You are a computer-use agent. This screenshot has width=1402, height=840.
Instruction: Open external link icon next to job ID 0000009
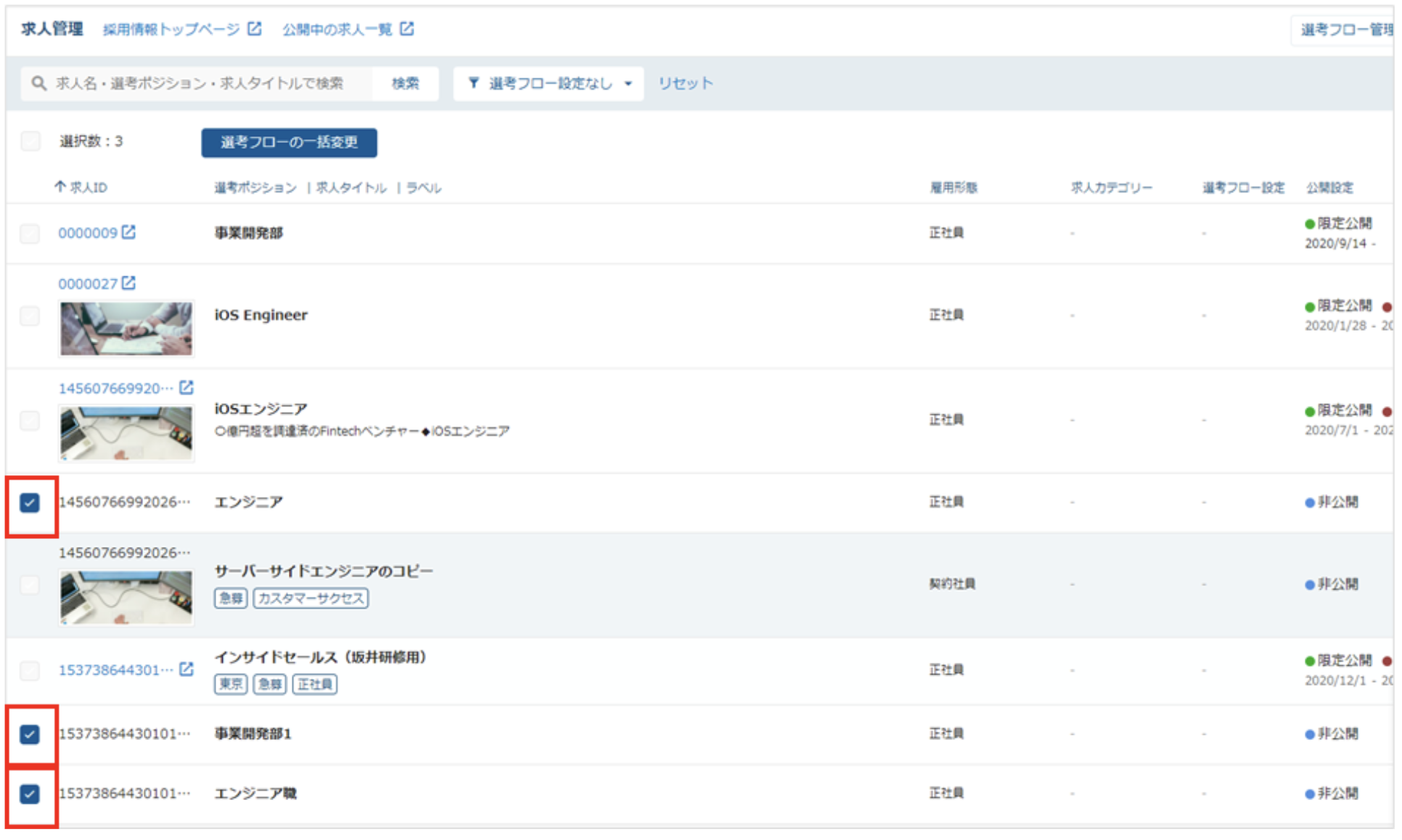(x=128, y=232)
